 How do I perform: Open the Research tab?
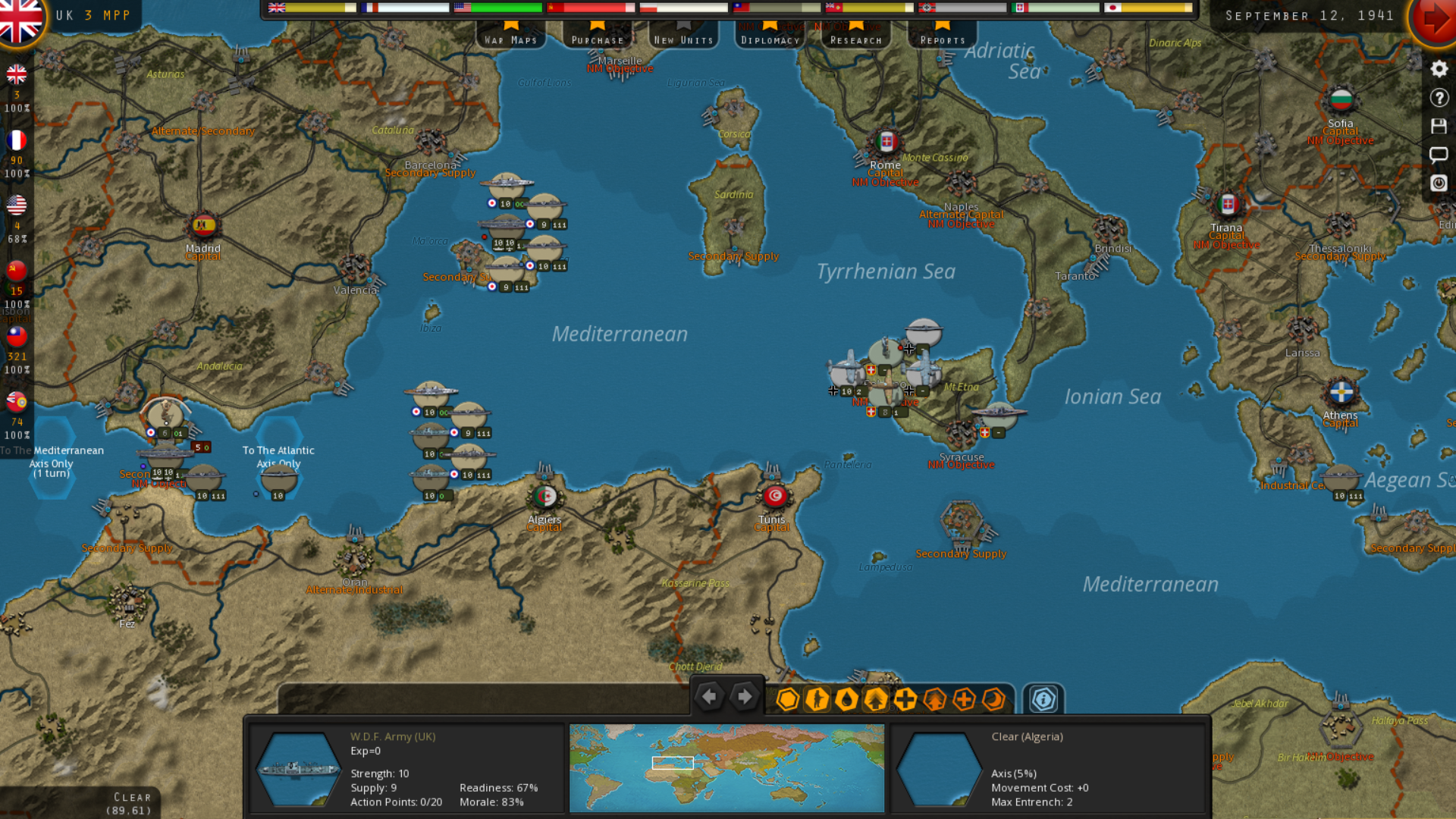pos(856,35)
